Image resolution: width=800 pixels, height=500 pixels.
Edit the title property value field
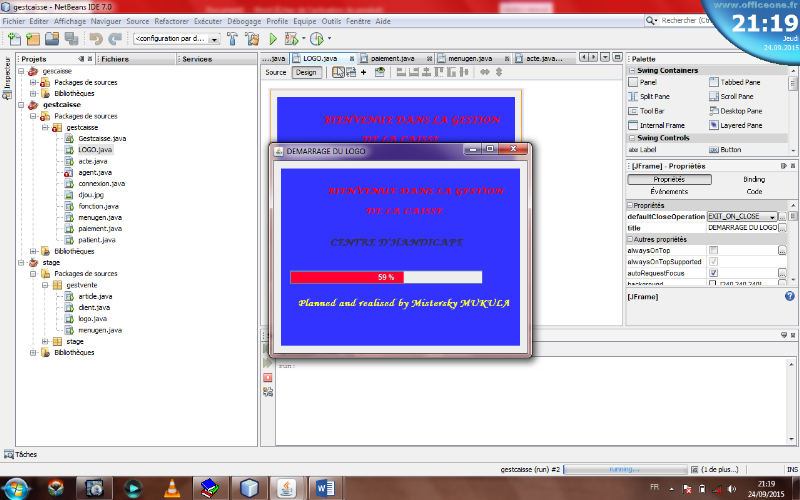point(742,228)
